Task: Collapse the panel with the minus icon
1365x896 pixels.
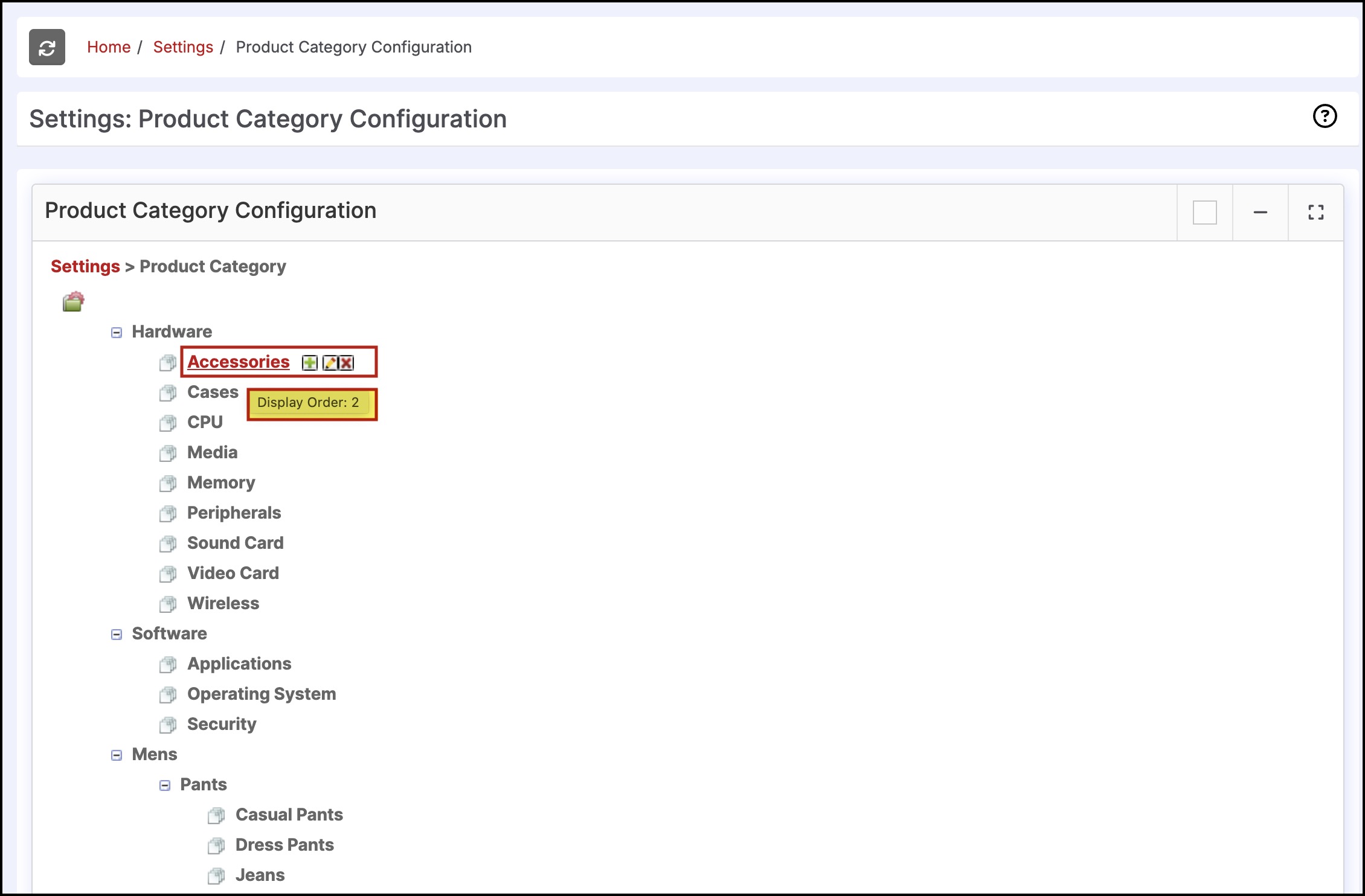Action: [1261, 213]
